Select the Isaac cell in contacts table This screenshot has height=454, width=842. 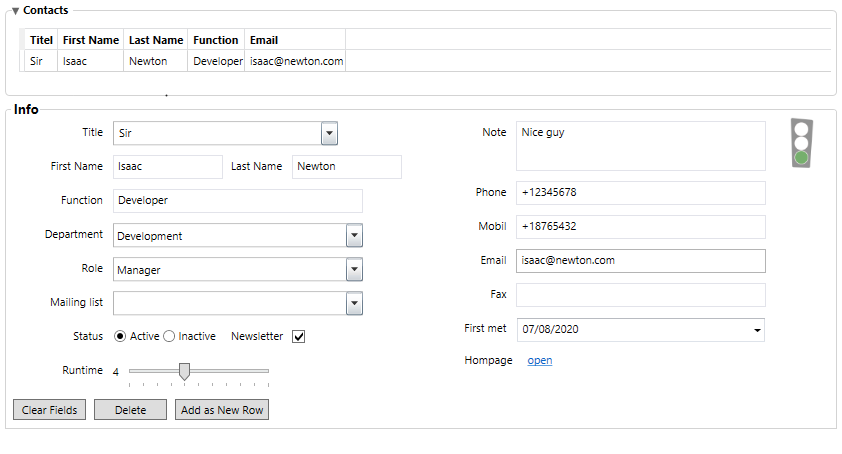pyautogui.click(x=90, y=61)
